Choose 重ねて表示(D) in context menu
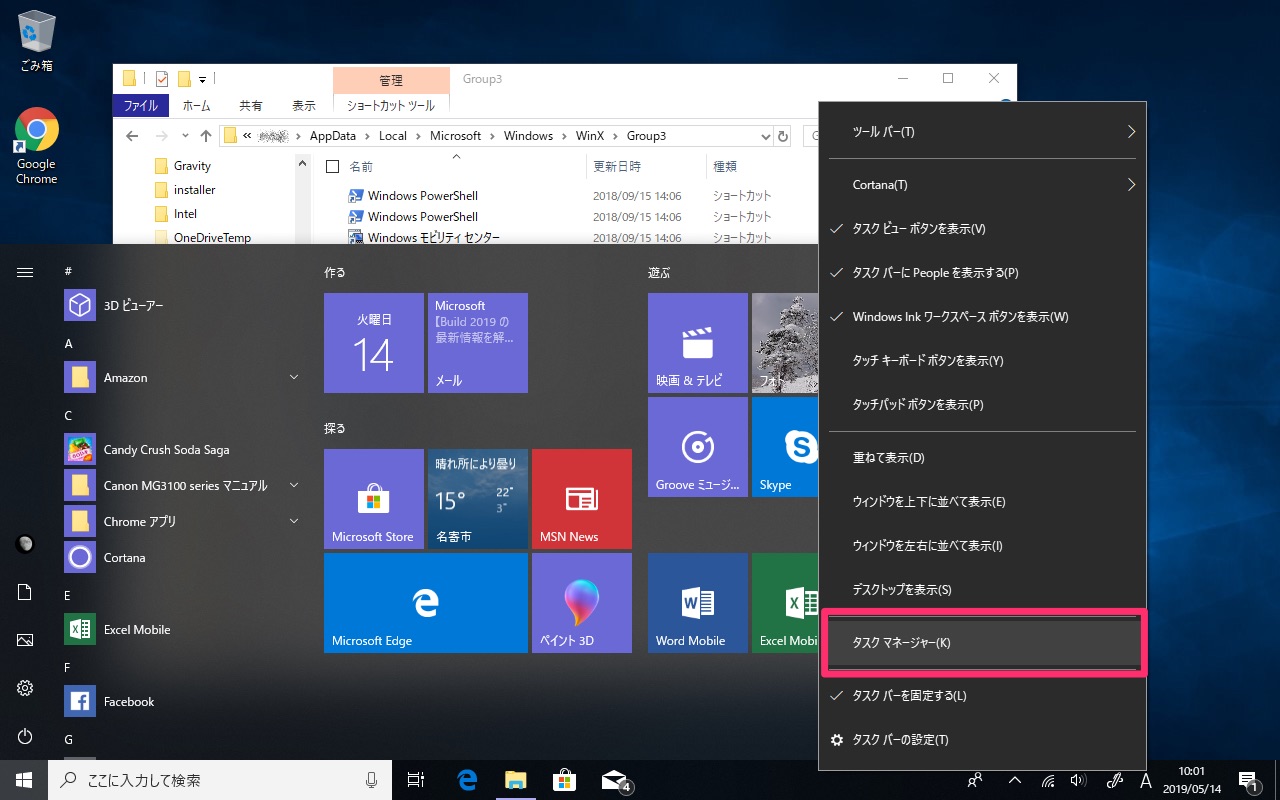The width and height of the screenshot is (1280, 800). point(982,458)
